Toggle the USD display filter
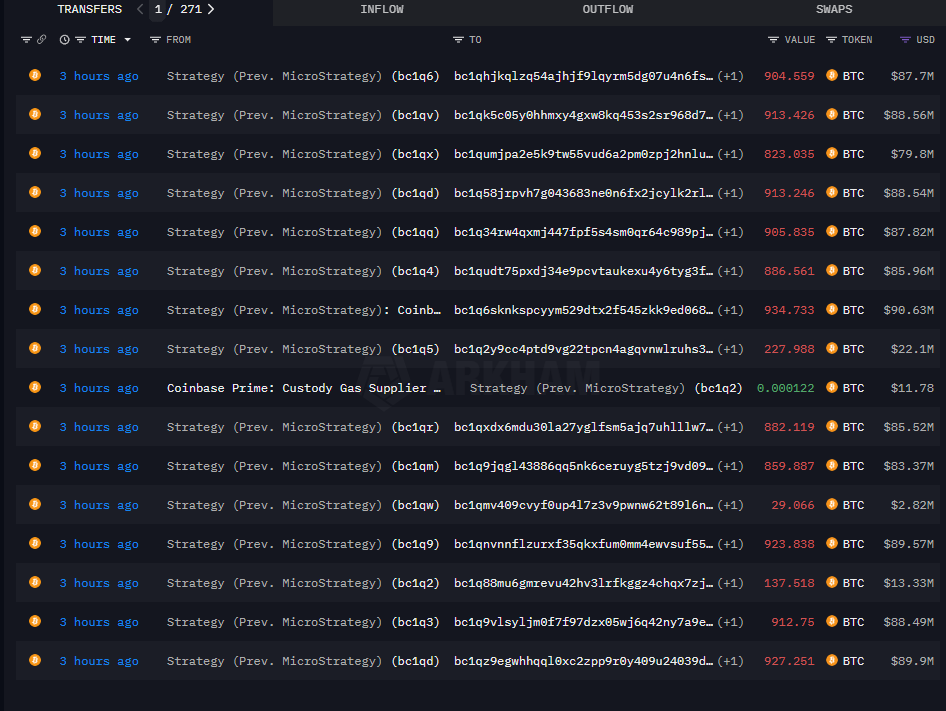The height and width of the screenshot is (711, 946). (905, 40)
